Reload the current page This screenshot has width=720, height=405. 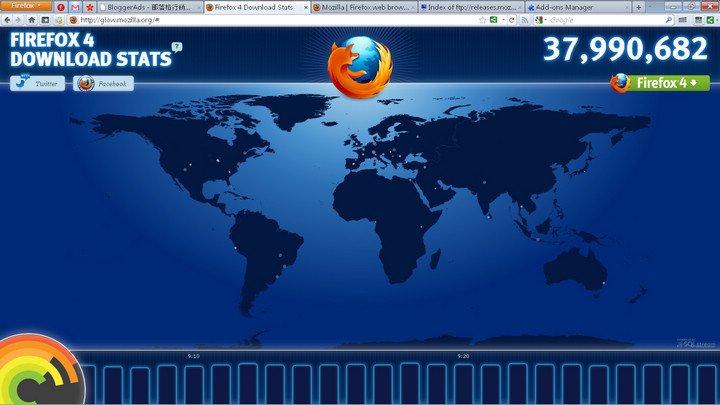pos(512,20)
